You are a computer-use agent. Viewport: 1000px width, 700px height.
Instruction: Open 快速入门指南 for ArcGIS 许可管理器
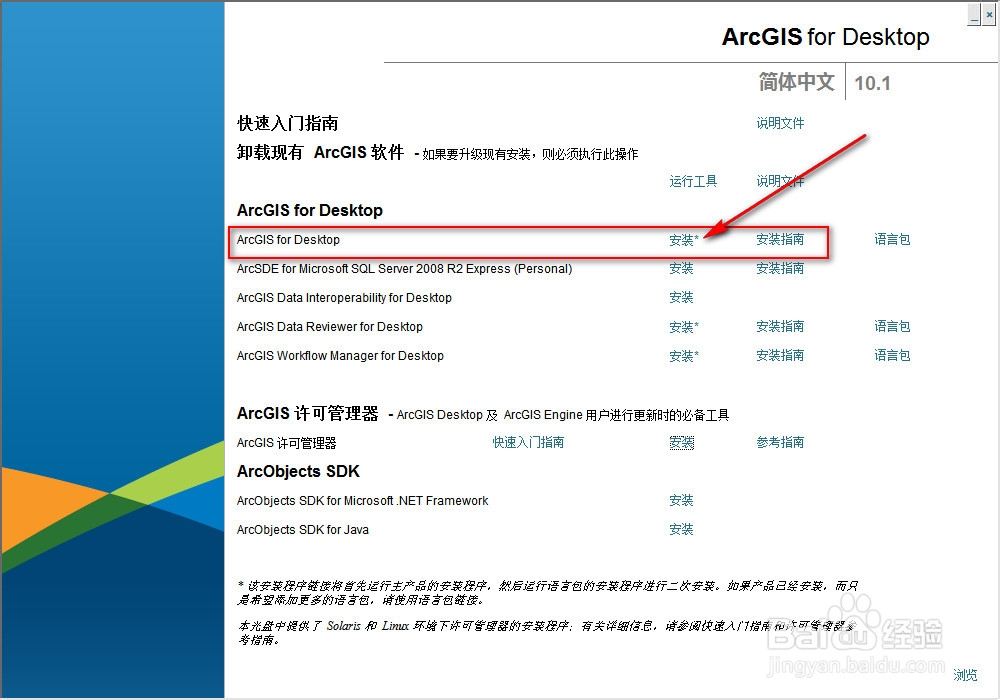[x=528, y=442]
